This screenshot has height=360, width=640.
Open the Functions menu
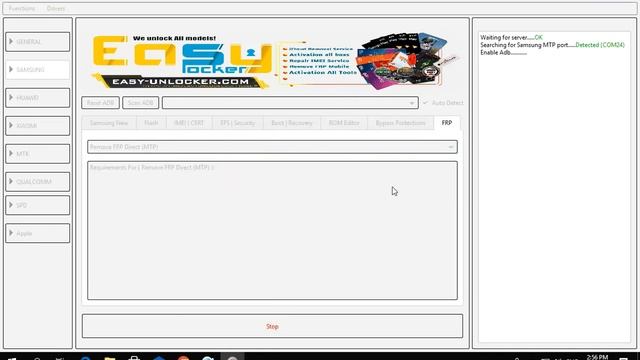pos(22,8)
